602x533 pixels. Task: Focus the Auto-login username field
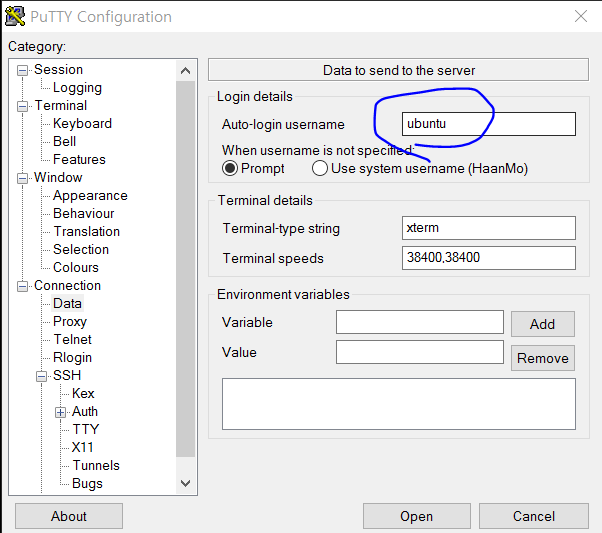(489, 124)
